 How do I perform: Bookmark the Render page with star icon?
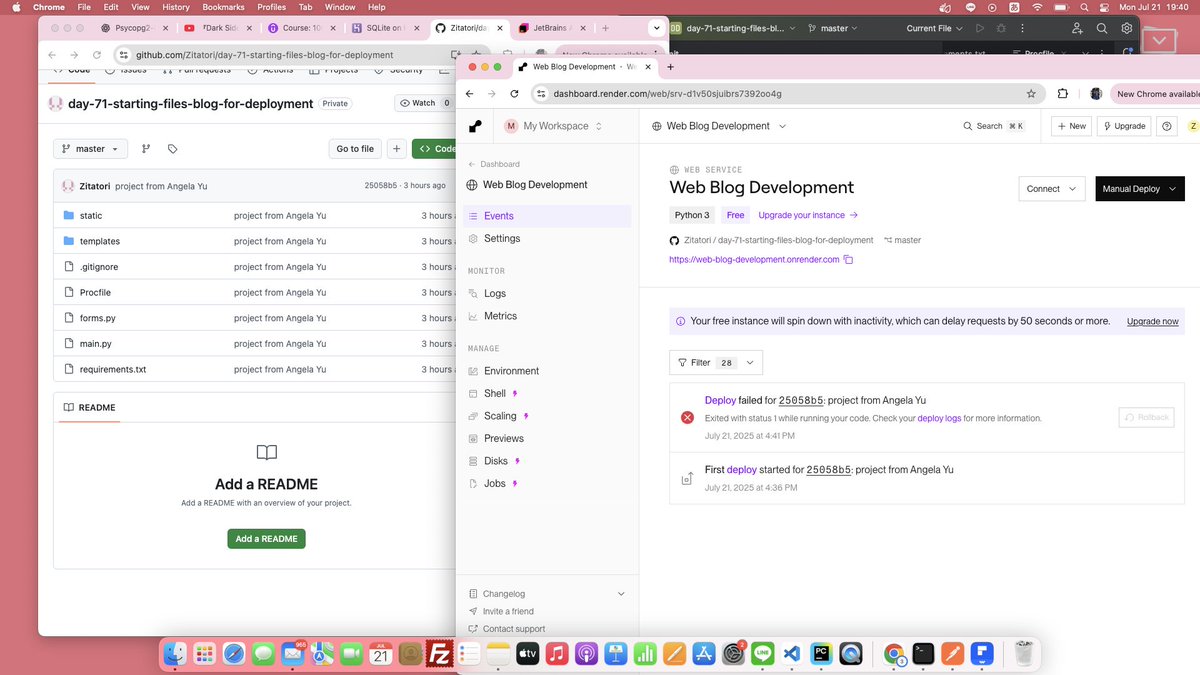[x=1031, y=94]
